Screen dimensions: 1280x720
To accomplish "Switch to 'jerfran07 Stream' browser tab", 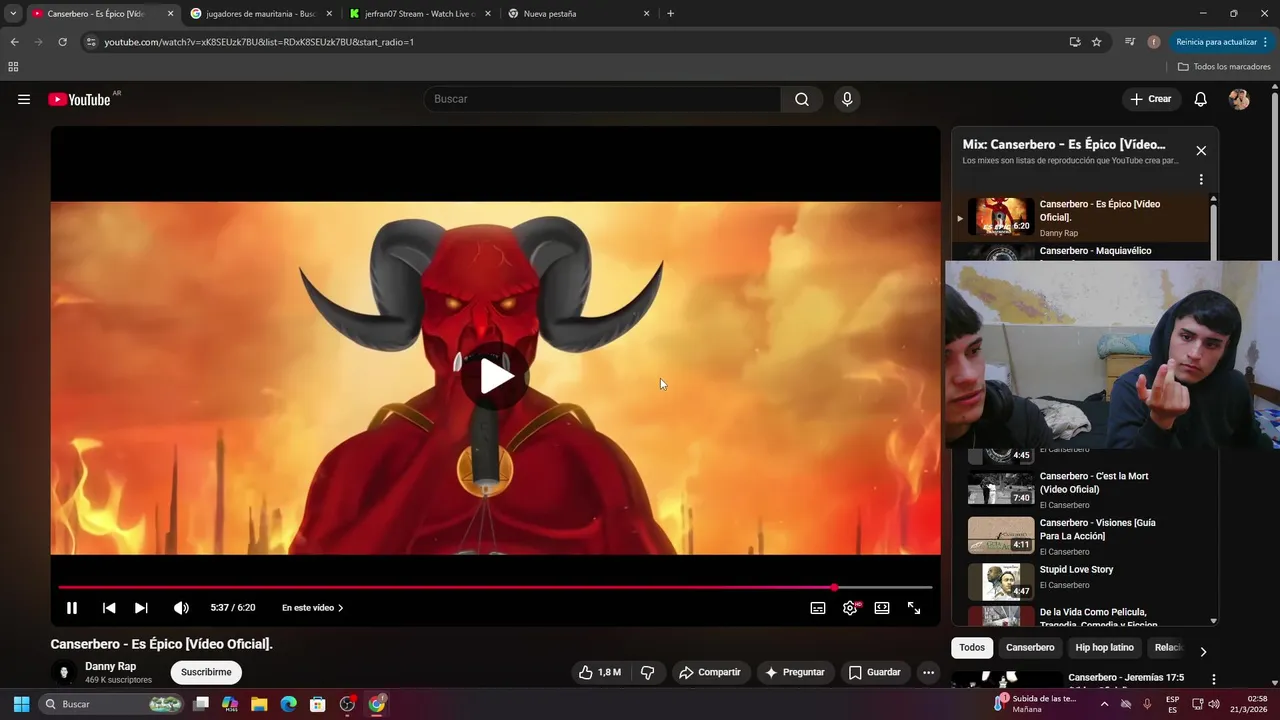I will [420, 14].
